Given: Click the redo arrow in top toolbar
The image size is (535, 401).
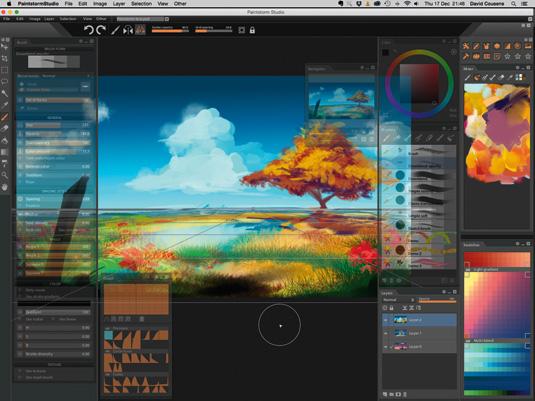Looking at the screenshot, I should click(x=101, y=30).
